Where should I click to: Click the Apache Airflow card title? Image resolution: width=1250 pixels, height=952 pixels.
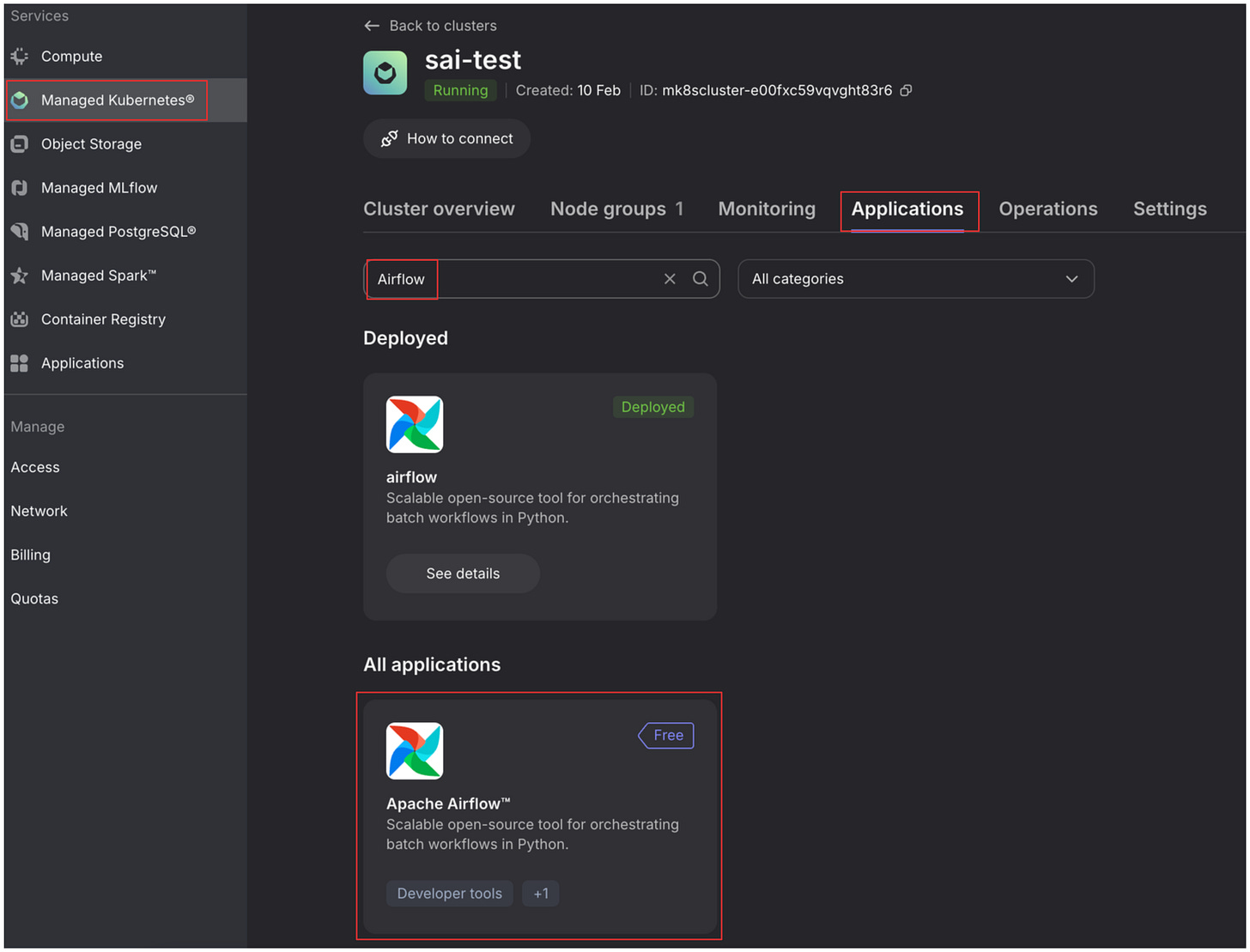click(x=448, y=804)
